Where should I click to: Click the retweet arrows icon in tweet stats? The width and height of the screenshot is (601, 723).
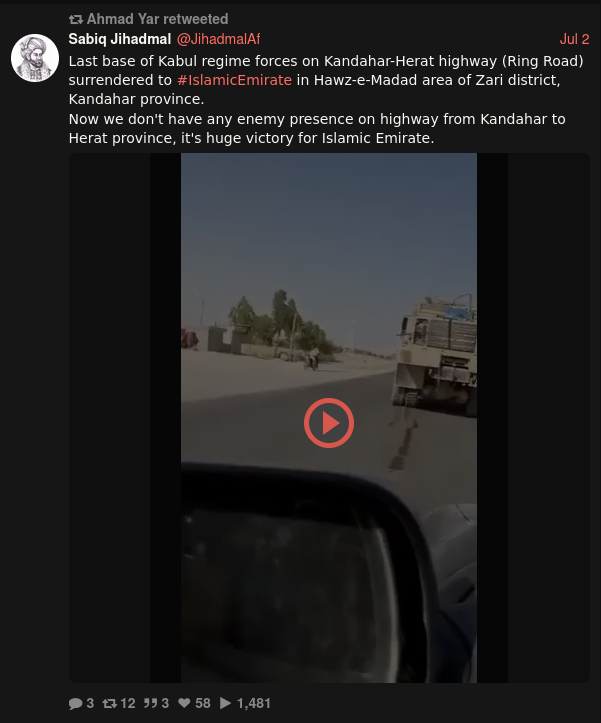click(109, 703)
